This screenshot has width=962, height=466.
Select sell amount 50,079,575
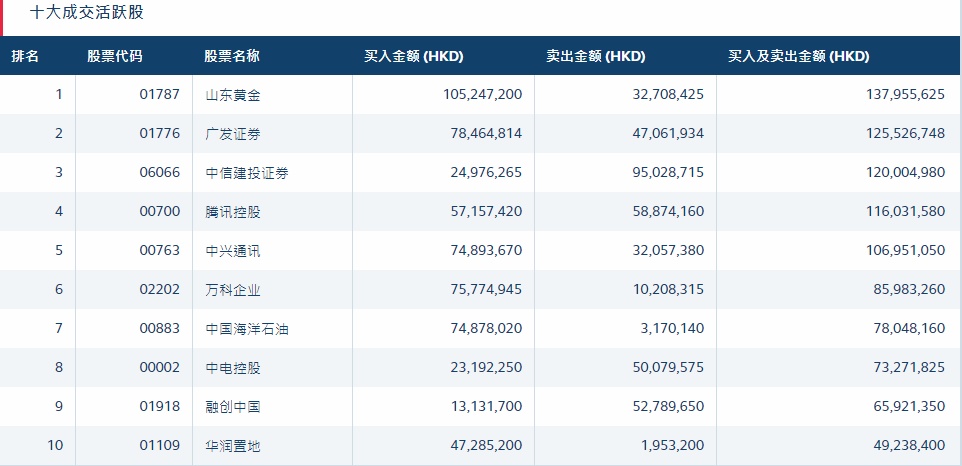[x=668, y=368]
